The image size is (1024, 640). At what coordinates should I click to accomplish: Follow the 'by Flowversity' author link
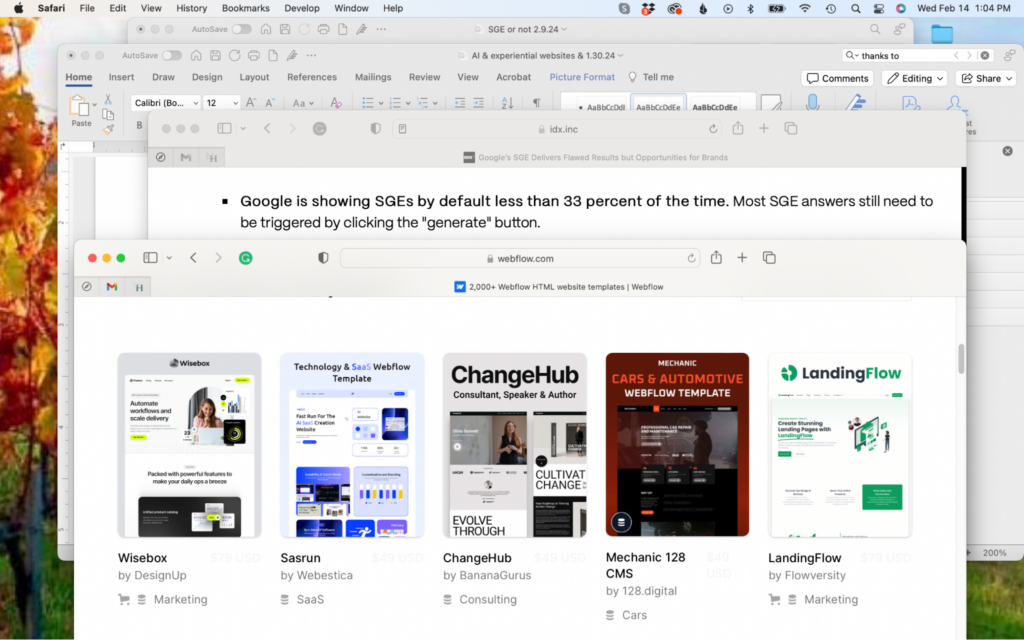click(x=807, y=575)
